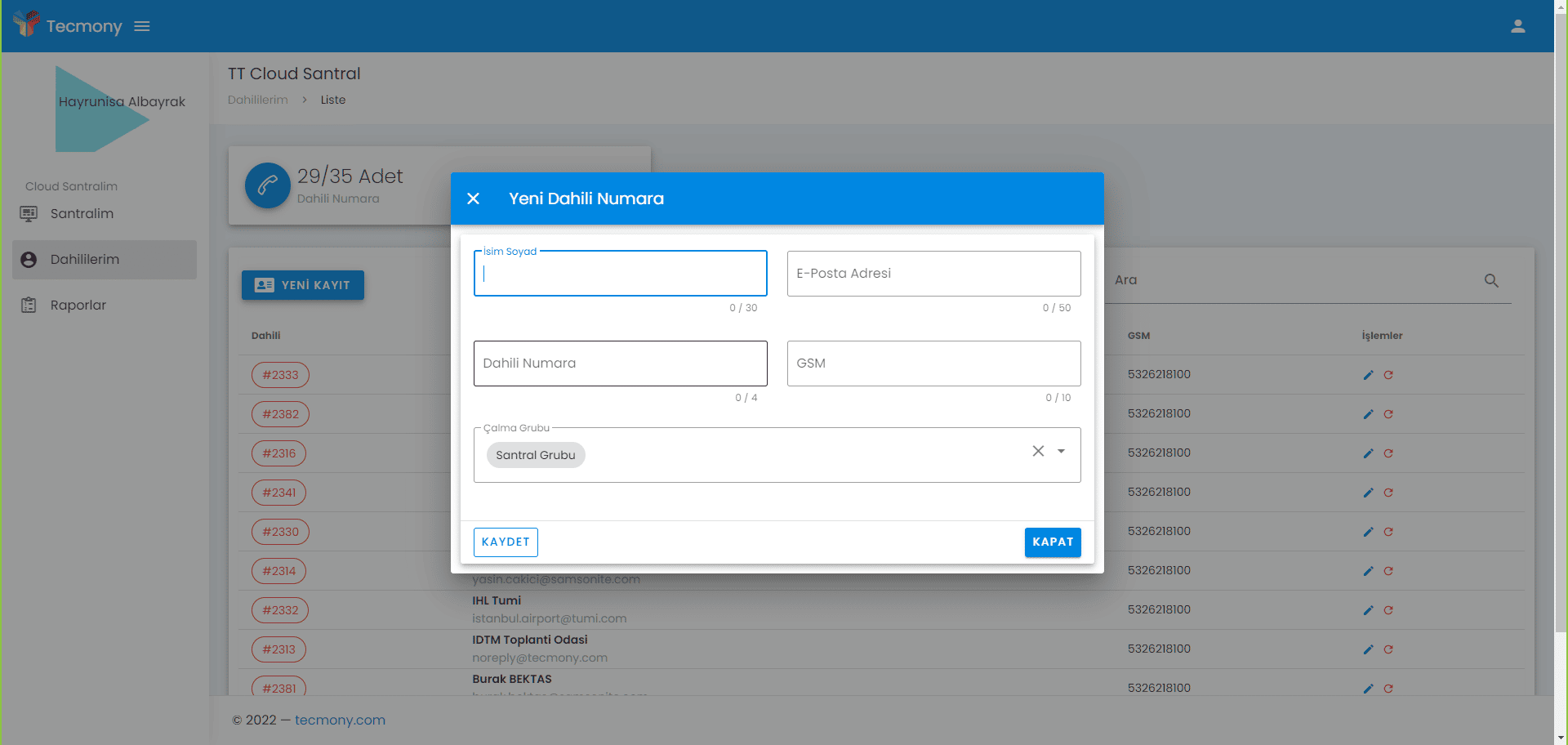Click refresh icon in #2314 row

click(1388, 571)
